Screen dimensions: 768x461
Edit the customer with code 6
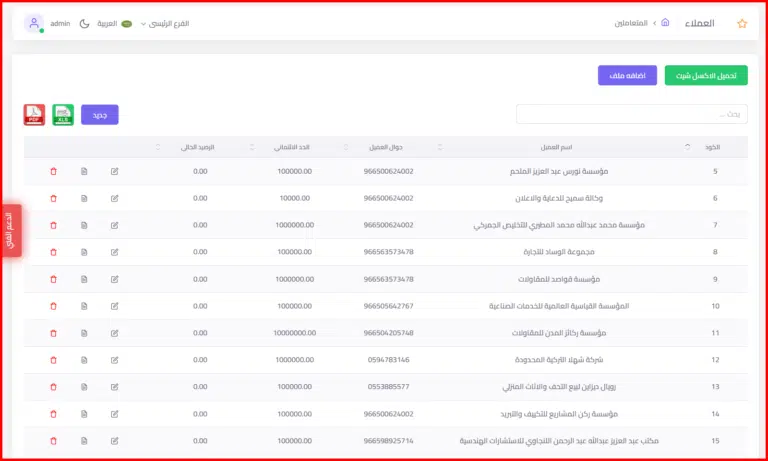[115, 198]
